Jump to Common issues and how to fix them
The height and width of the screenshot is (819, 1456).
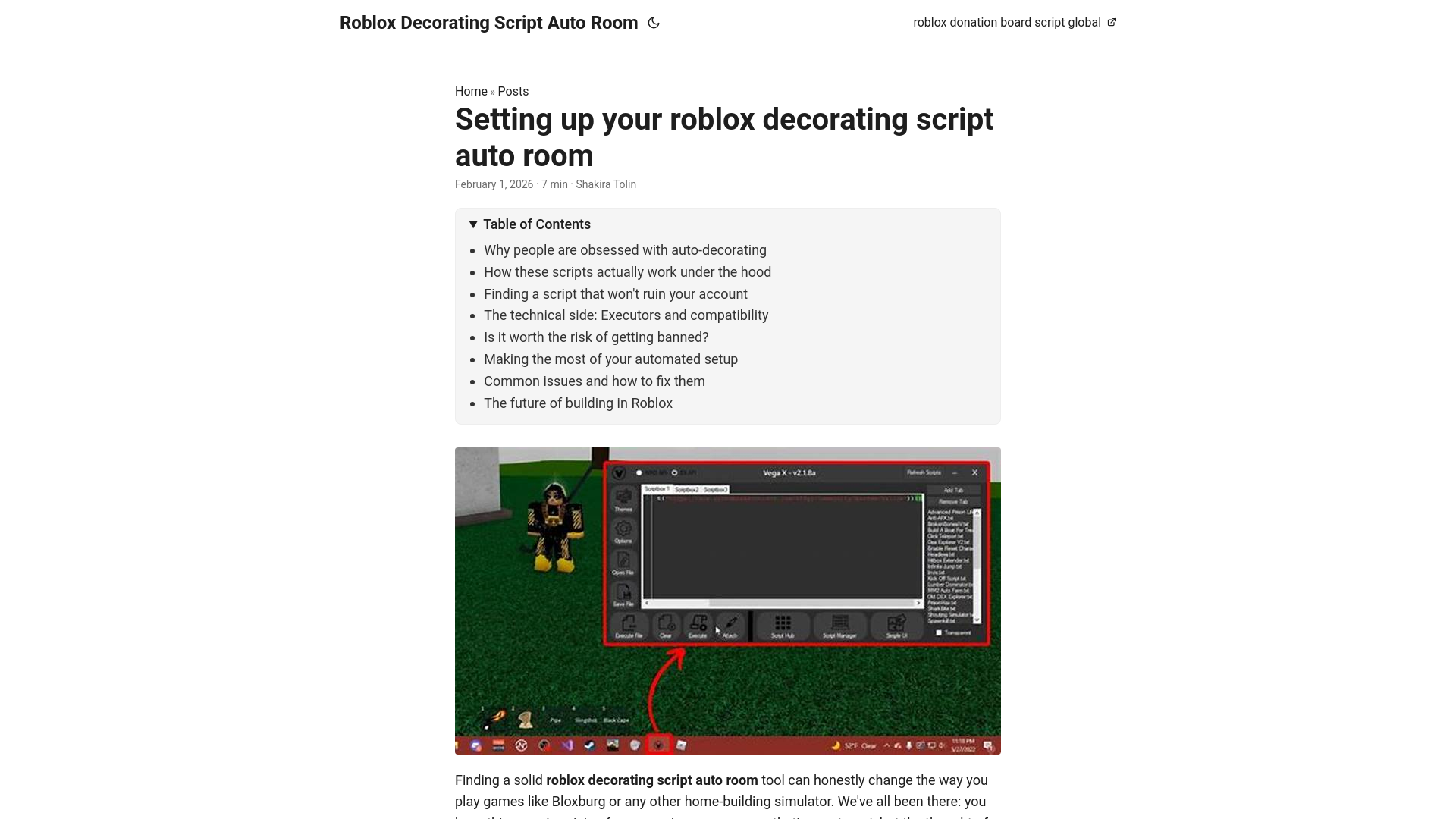(595, 381)
